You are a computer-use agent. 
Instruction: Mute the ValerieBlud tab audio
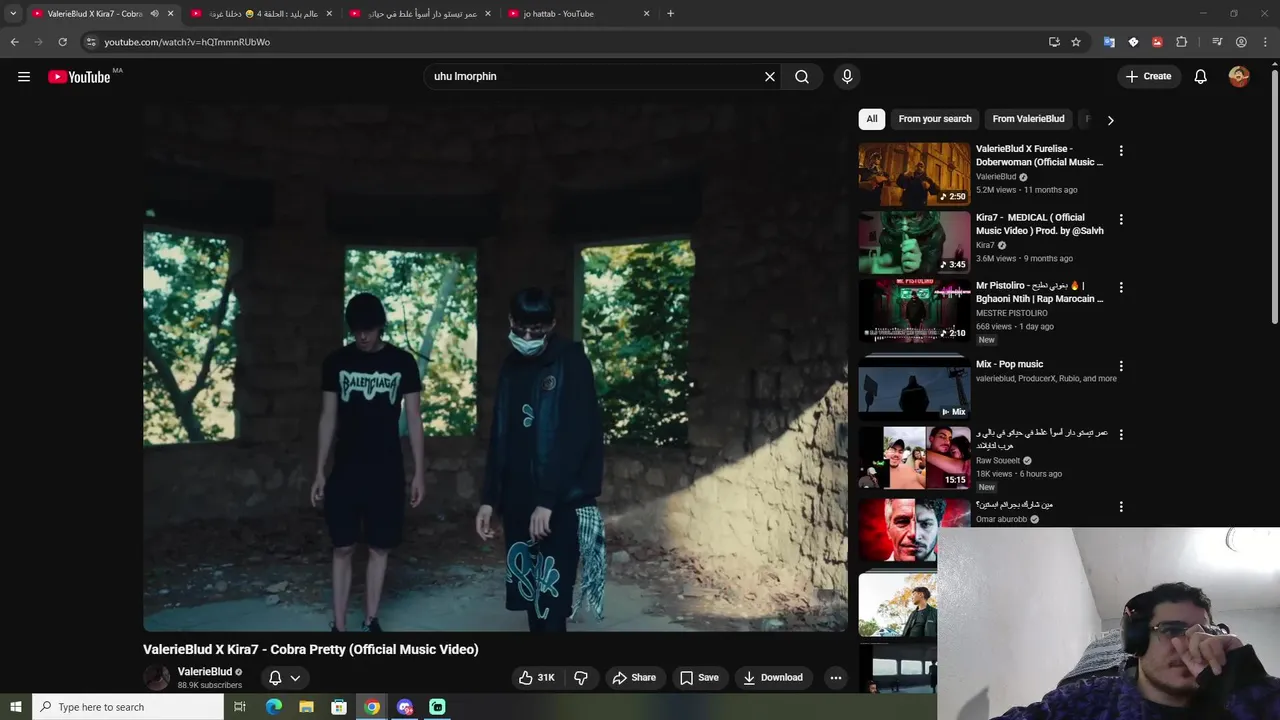154,14
